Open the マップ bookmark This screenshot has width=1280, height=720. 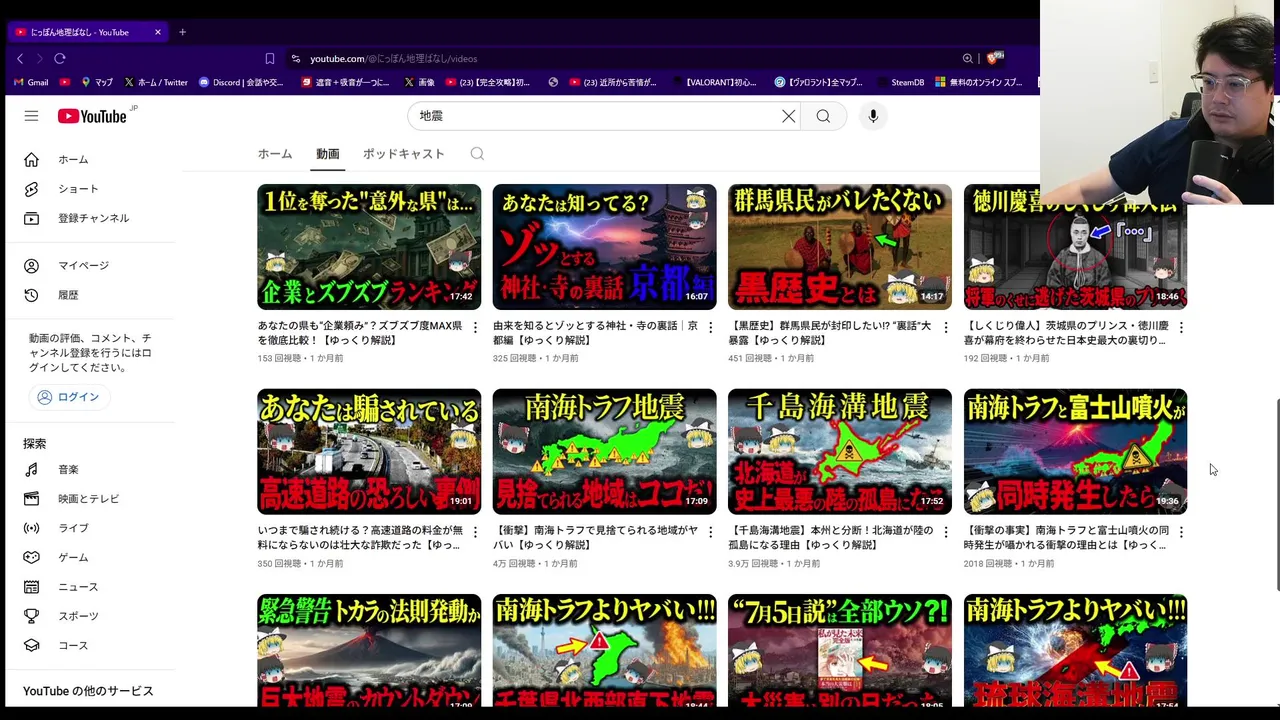pos(97,82)
